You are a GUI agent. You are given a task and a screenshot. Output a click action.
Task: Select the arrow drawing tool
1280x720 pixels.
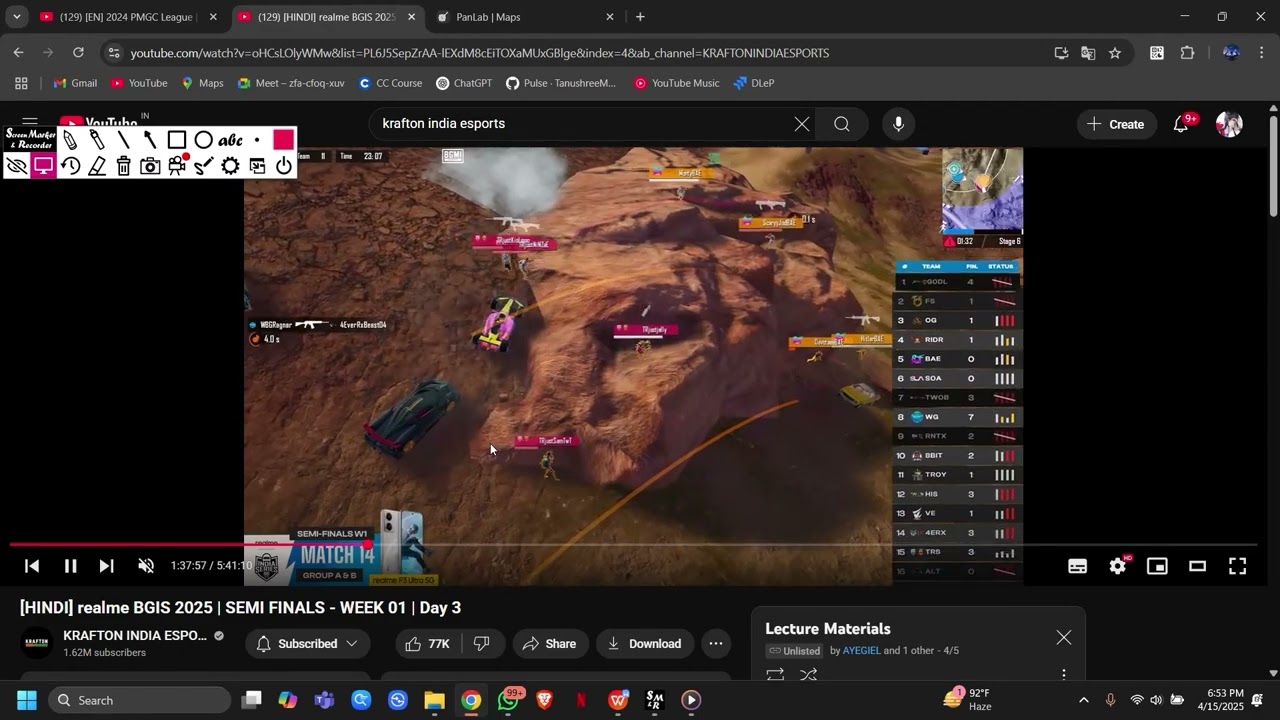[x=150, y=140]
